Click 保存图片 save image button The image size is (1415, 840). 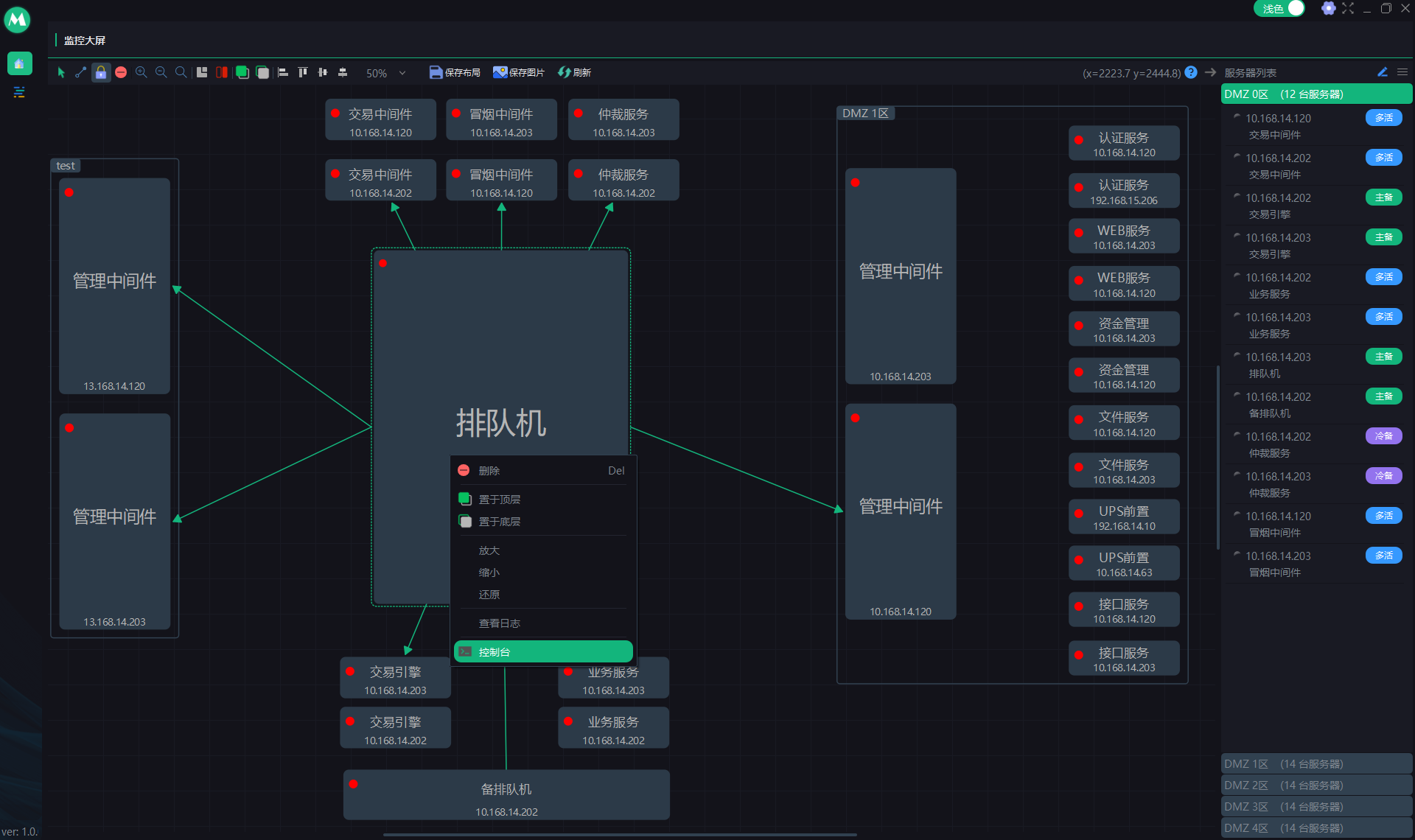click(519, 72)
